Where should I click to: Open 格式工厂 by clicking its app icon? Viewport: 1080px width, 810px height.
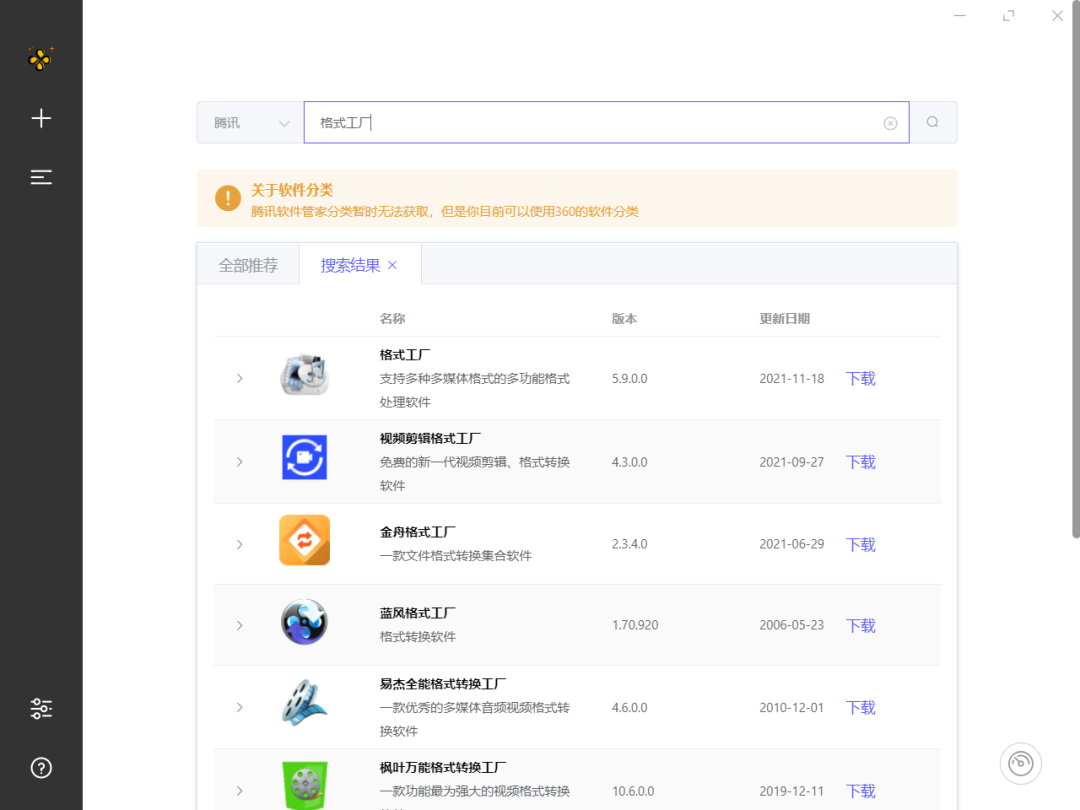tap(304, 377)
